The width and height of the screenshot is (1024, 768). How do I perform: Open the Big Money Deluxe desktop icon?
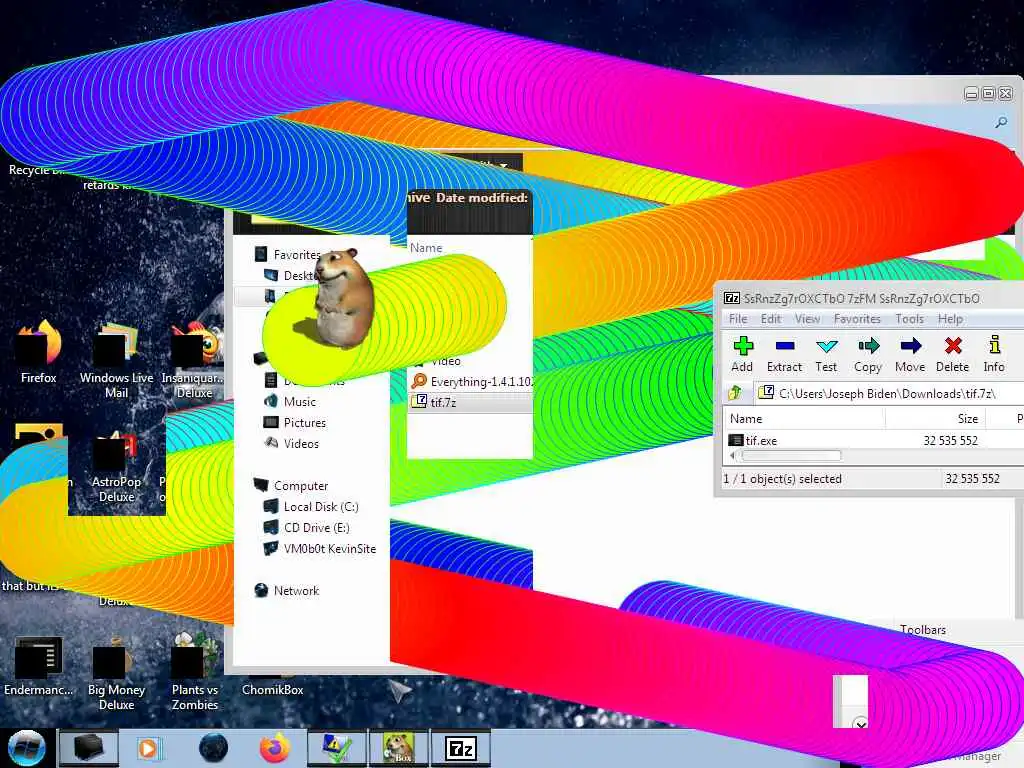click(x=116, y=675)
